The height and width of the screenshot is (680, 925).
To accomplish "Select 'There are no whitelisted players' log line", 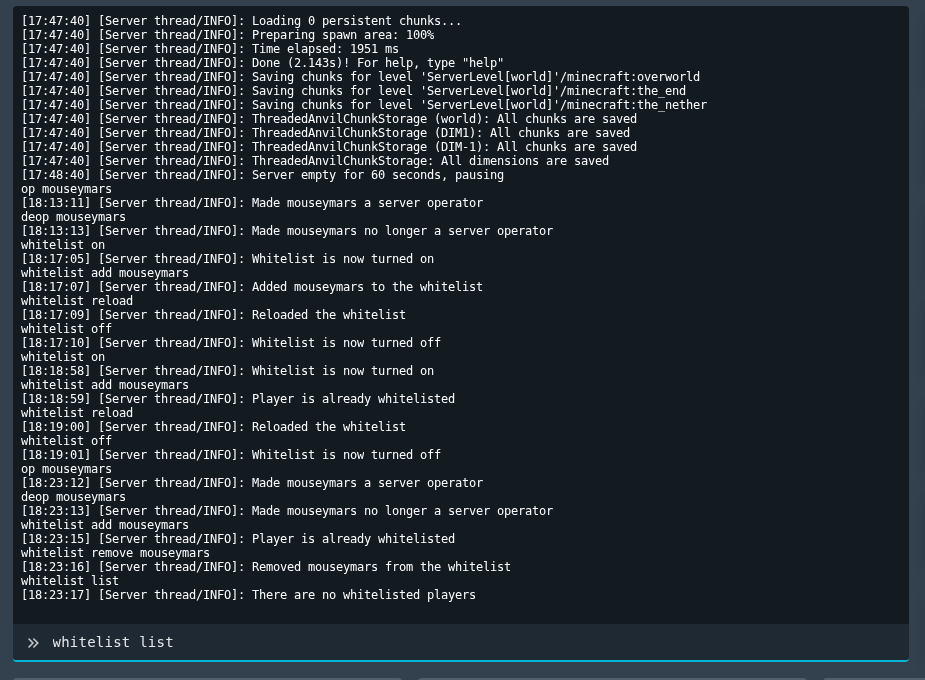I will point(248,595).
